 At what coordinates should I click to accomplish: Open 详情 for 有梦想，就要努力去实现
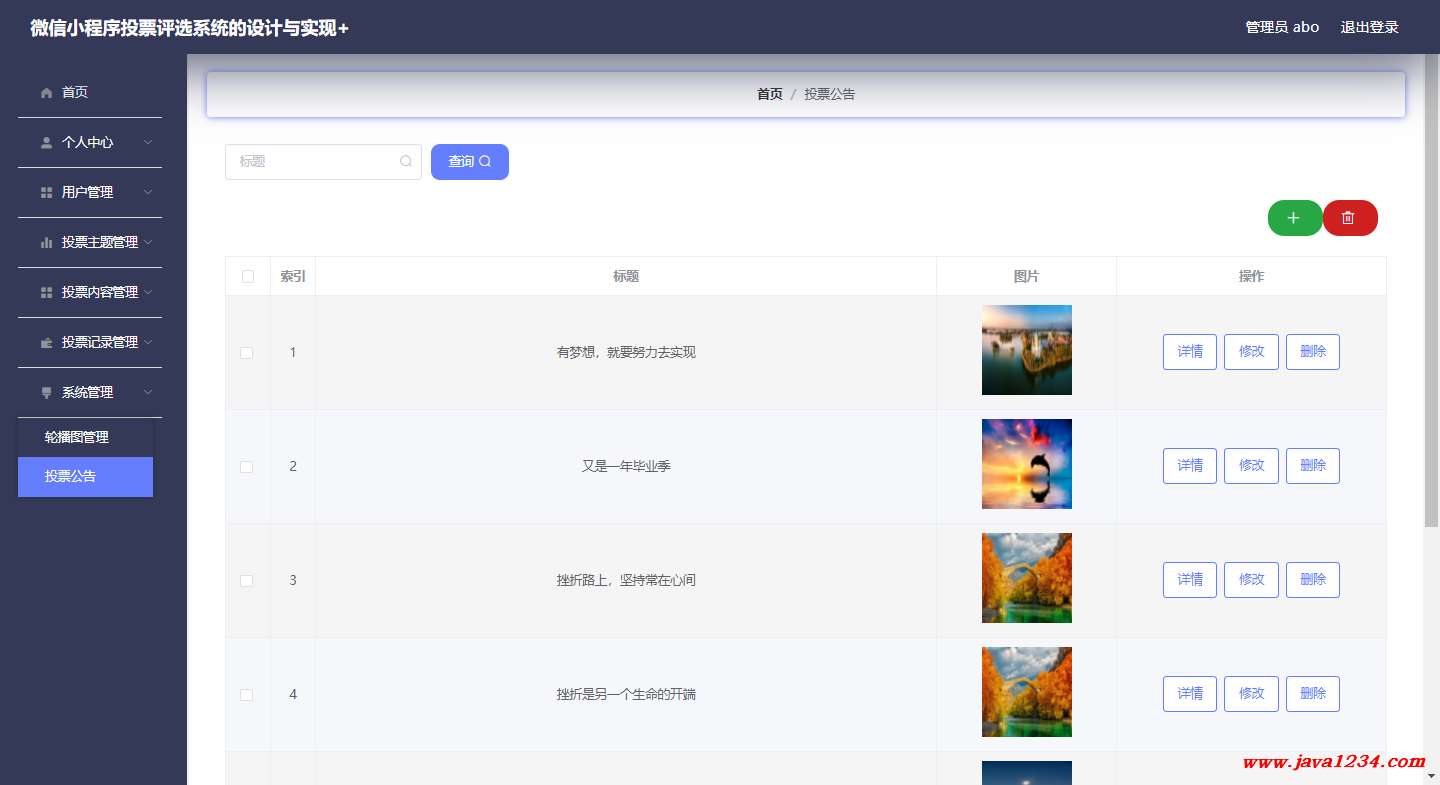click(x=1190, y=352)
